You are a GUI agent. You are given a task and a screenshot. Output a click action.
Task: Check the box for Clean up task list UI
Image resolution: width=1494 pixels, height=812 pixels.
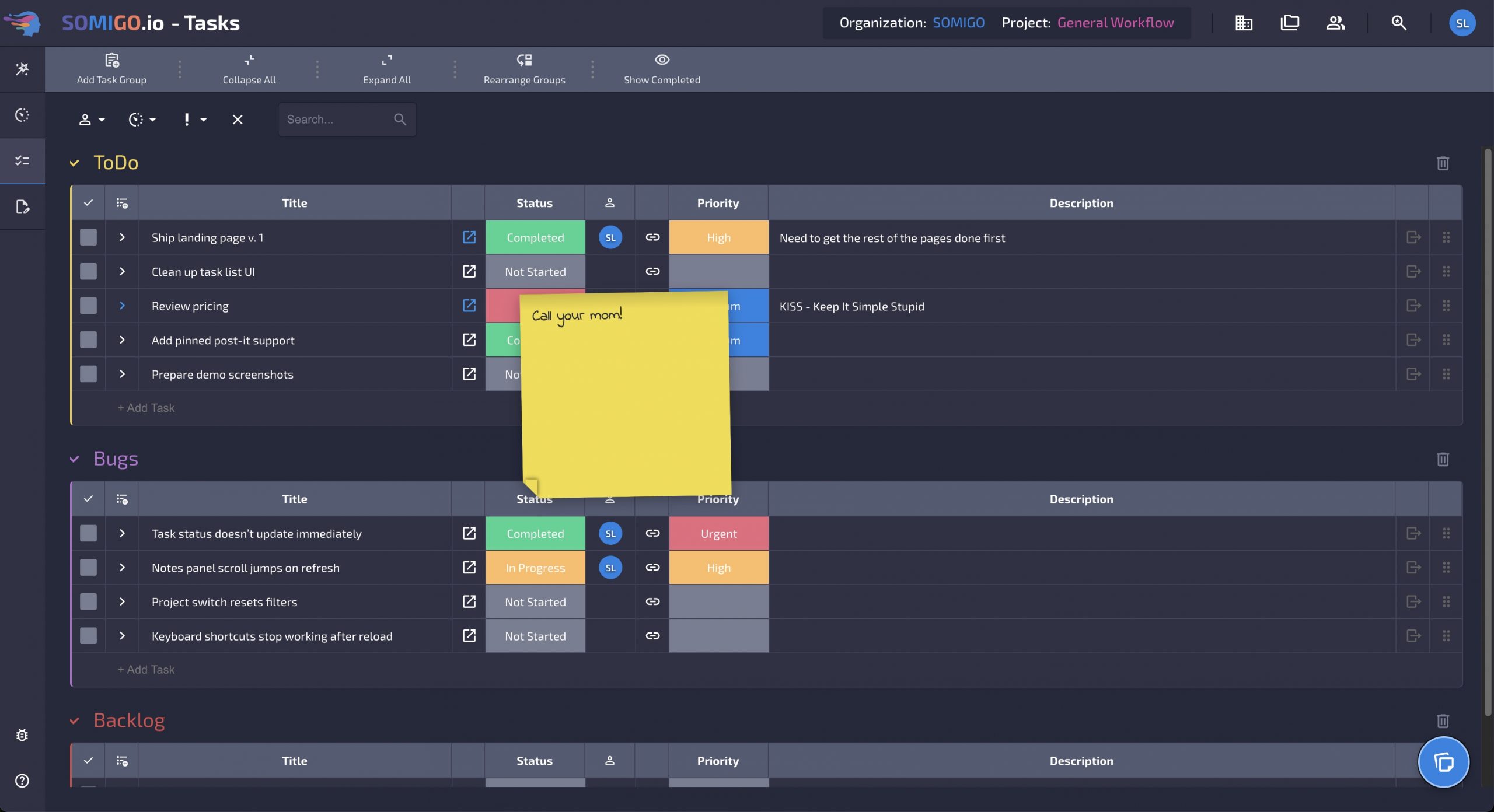click(88, 271)
